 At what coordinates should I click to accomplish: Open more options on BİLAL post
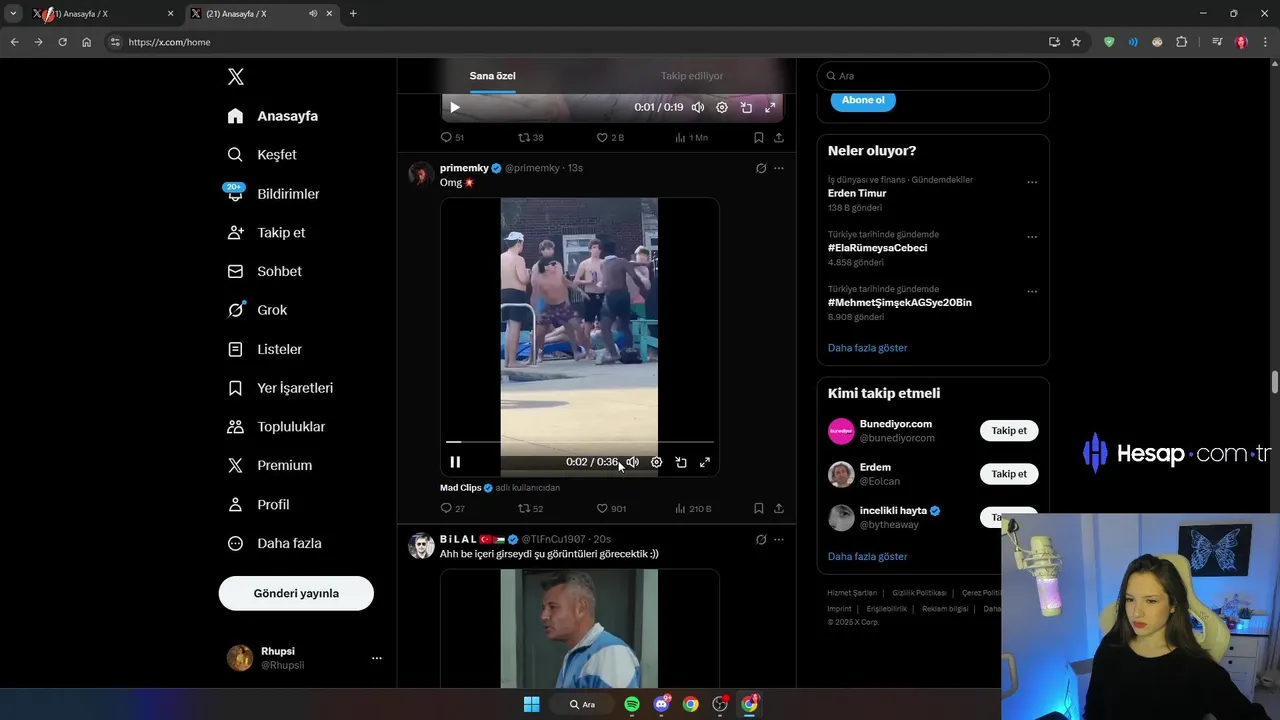click(x=779, y=539)
